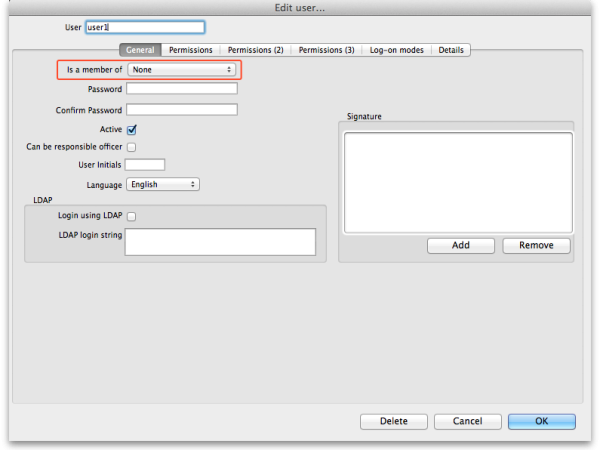
Task: Switch to the Permissions tab
Action: coord(190,50)
